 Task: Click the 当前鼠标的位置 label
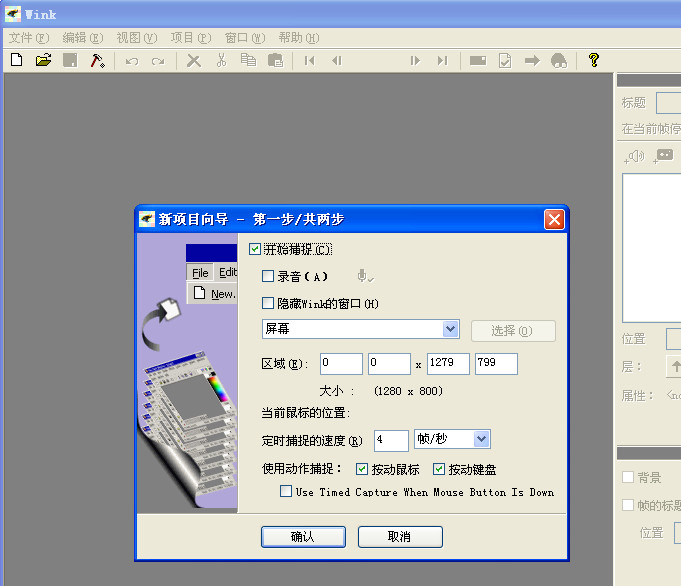[x=305, y=413]
